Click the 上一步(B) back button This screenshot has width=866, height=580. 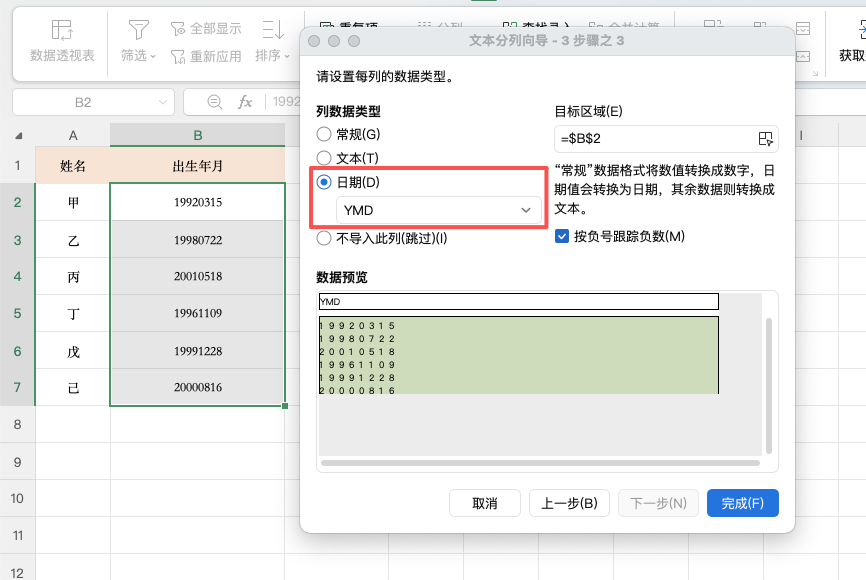coord(569,503)
